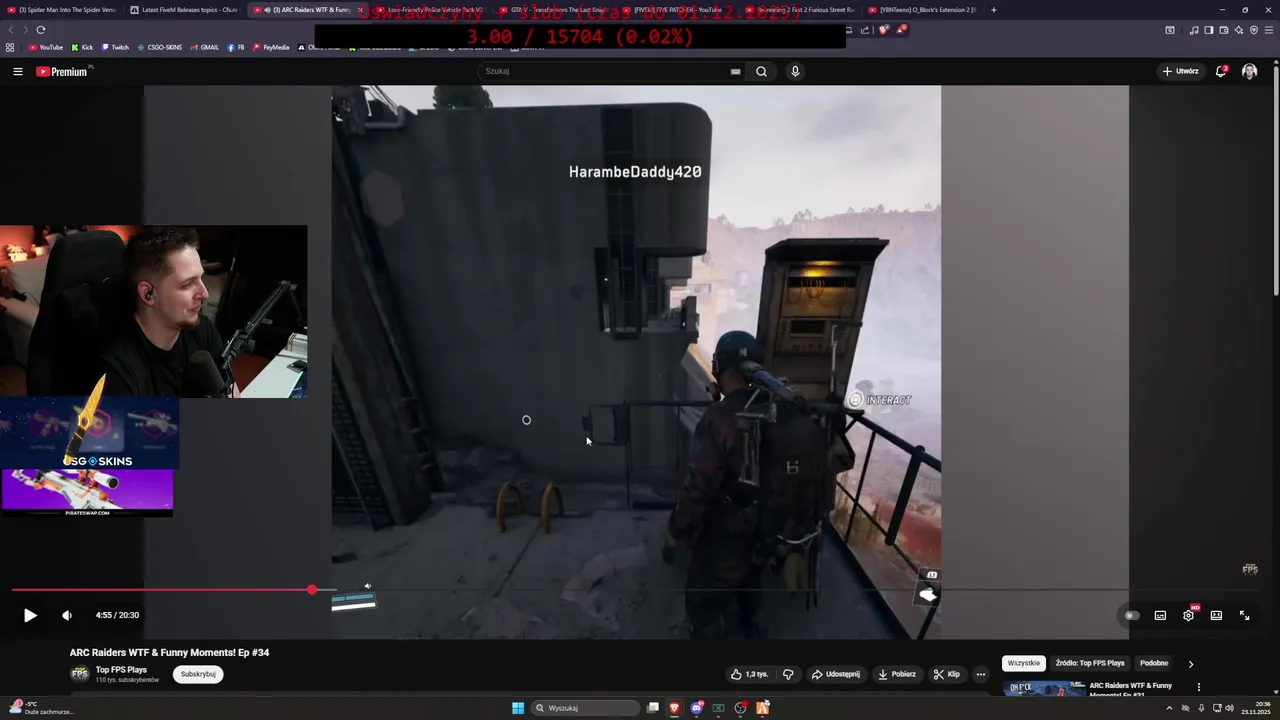Select Źródło: Top FPS Plays chip
The image size is (1280, 720).
tap(1090, 663)
